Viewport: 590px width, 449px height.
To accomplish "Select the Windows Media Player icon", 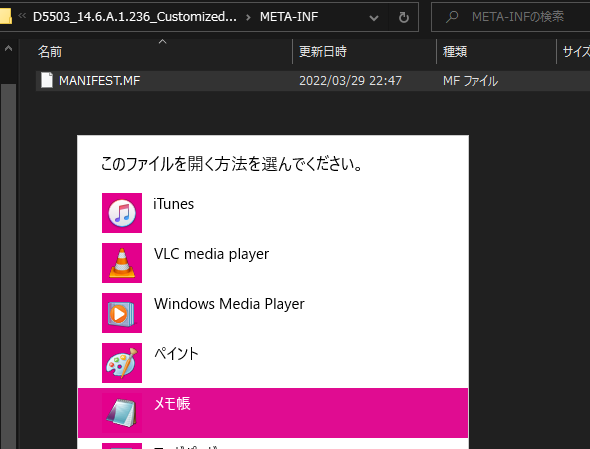I will click(122, 313).
